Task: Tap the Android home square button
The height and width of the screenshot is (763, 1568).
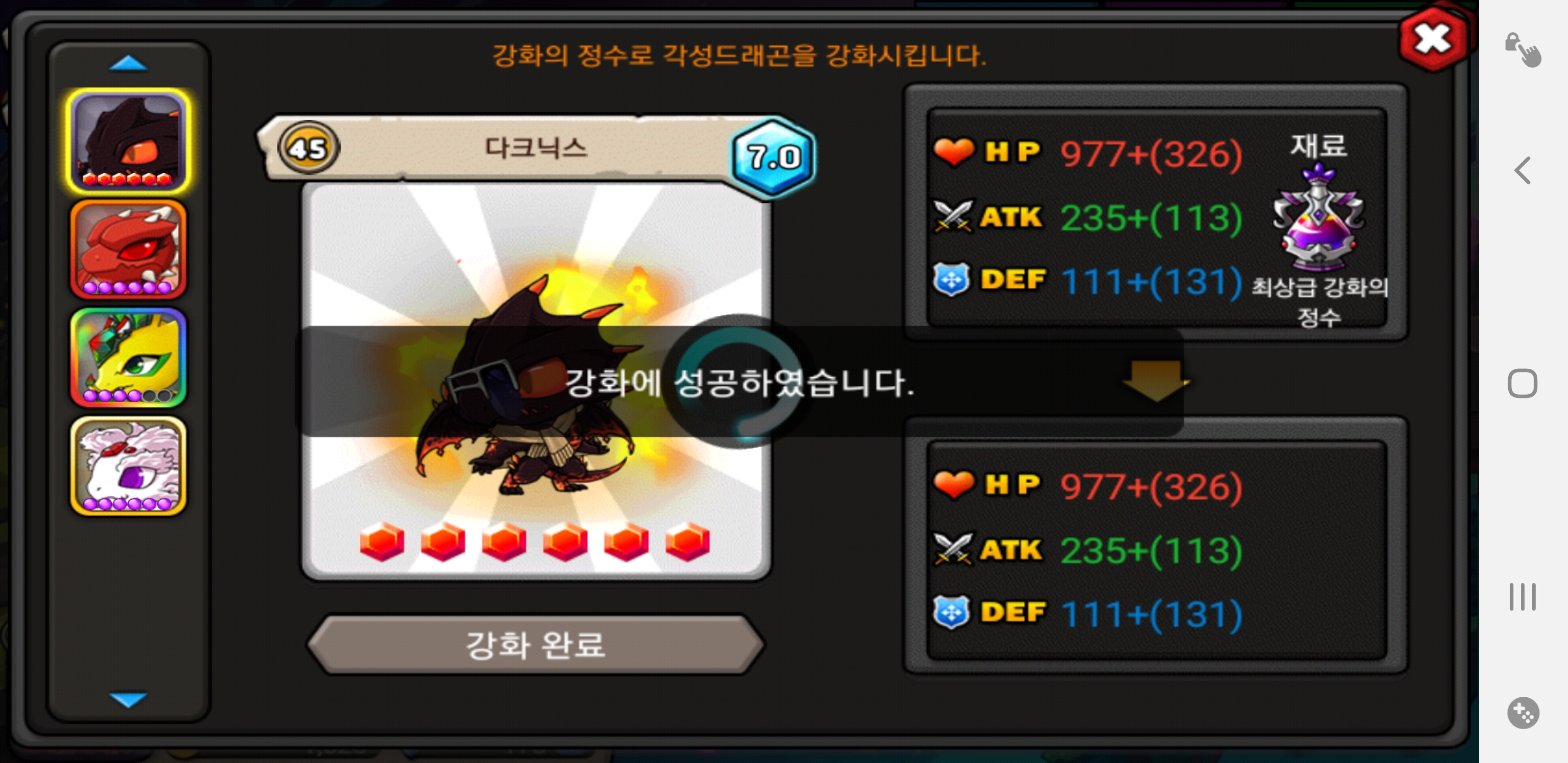Action: click(x=1522, y=383)
